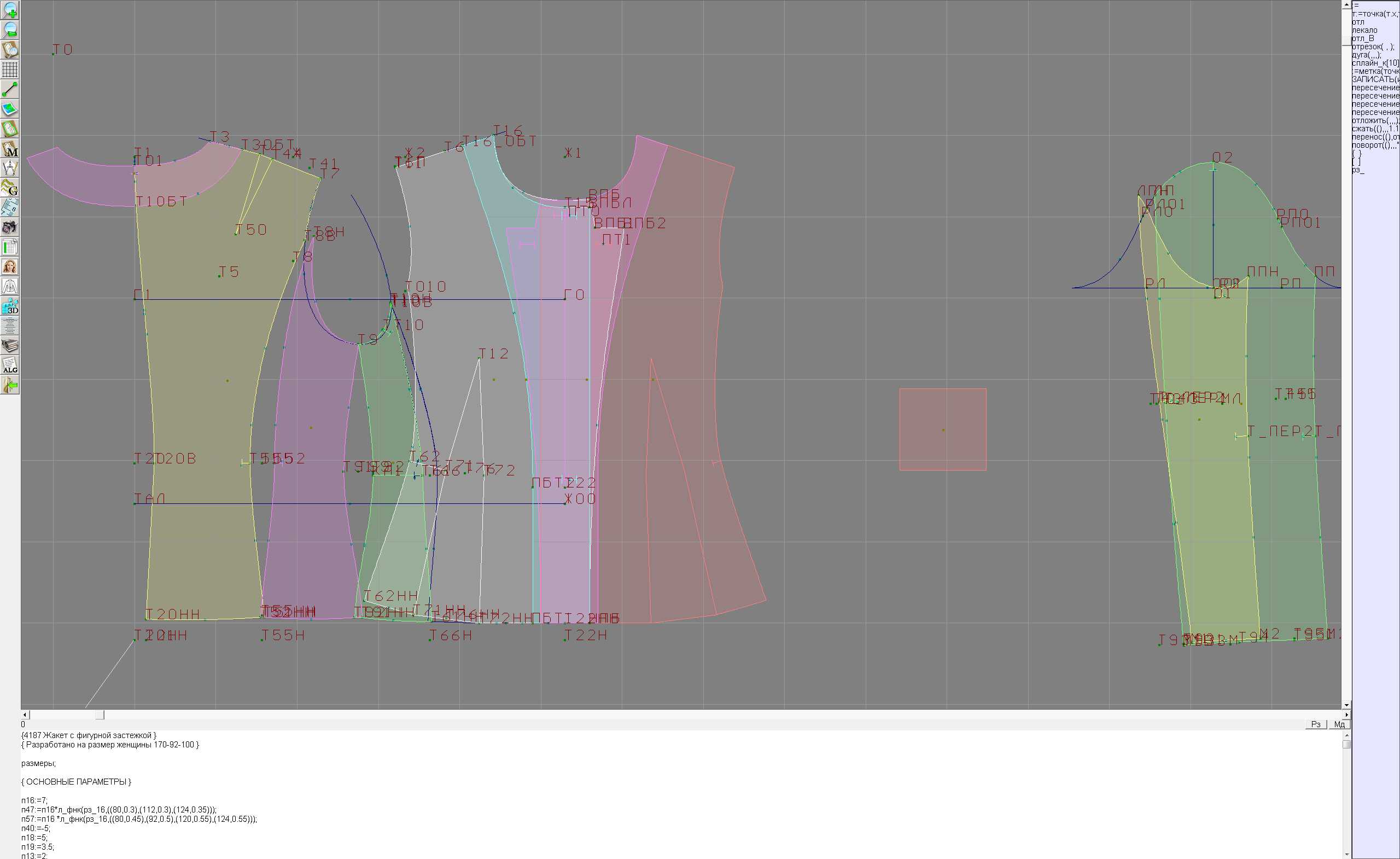This screenshot has width=1400, height=859.
Task: Click the woman portrait icon
Action: (x=10, y=266)
